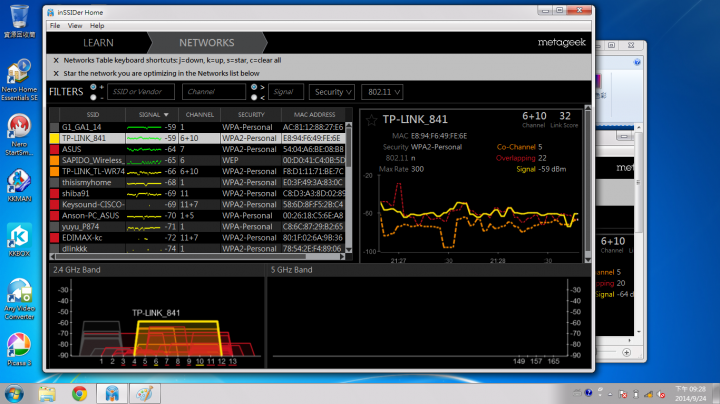Click the networks table horizontal scrollbar
720x404 pixels.
(197, 257)
